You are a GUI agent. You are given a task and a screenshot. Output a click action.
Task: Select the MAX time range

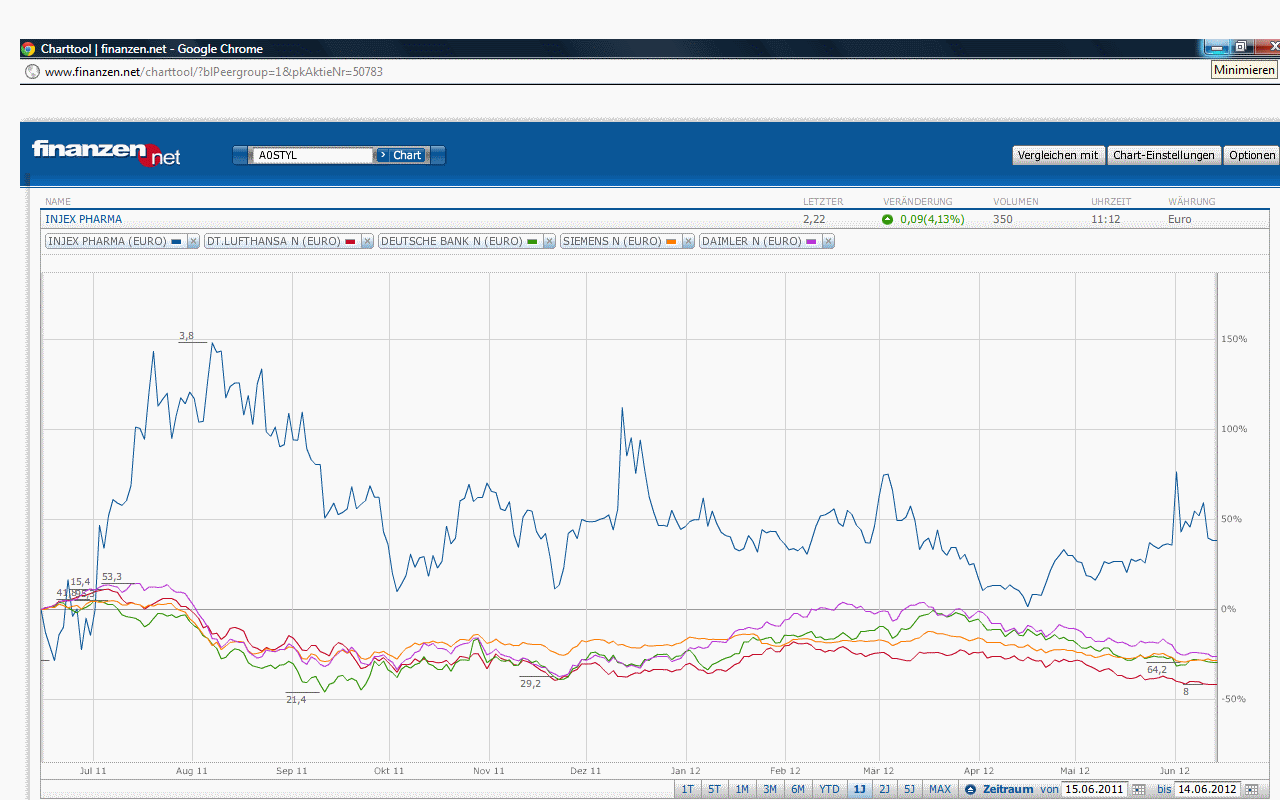point(940,790)
